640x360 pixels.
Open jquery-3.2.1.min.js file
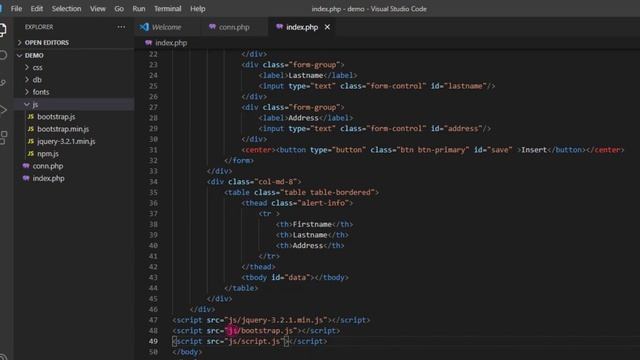(74, 141)
